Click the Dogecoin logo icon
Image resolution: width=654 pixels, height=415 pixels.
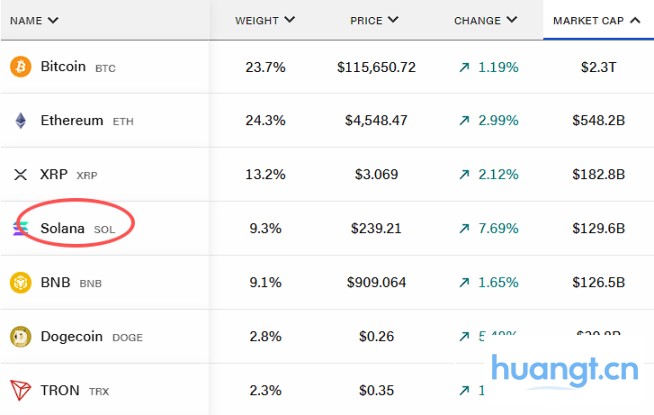point(20,337)
